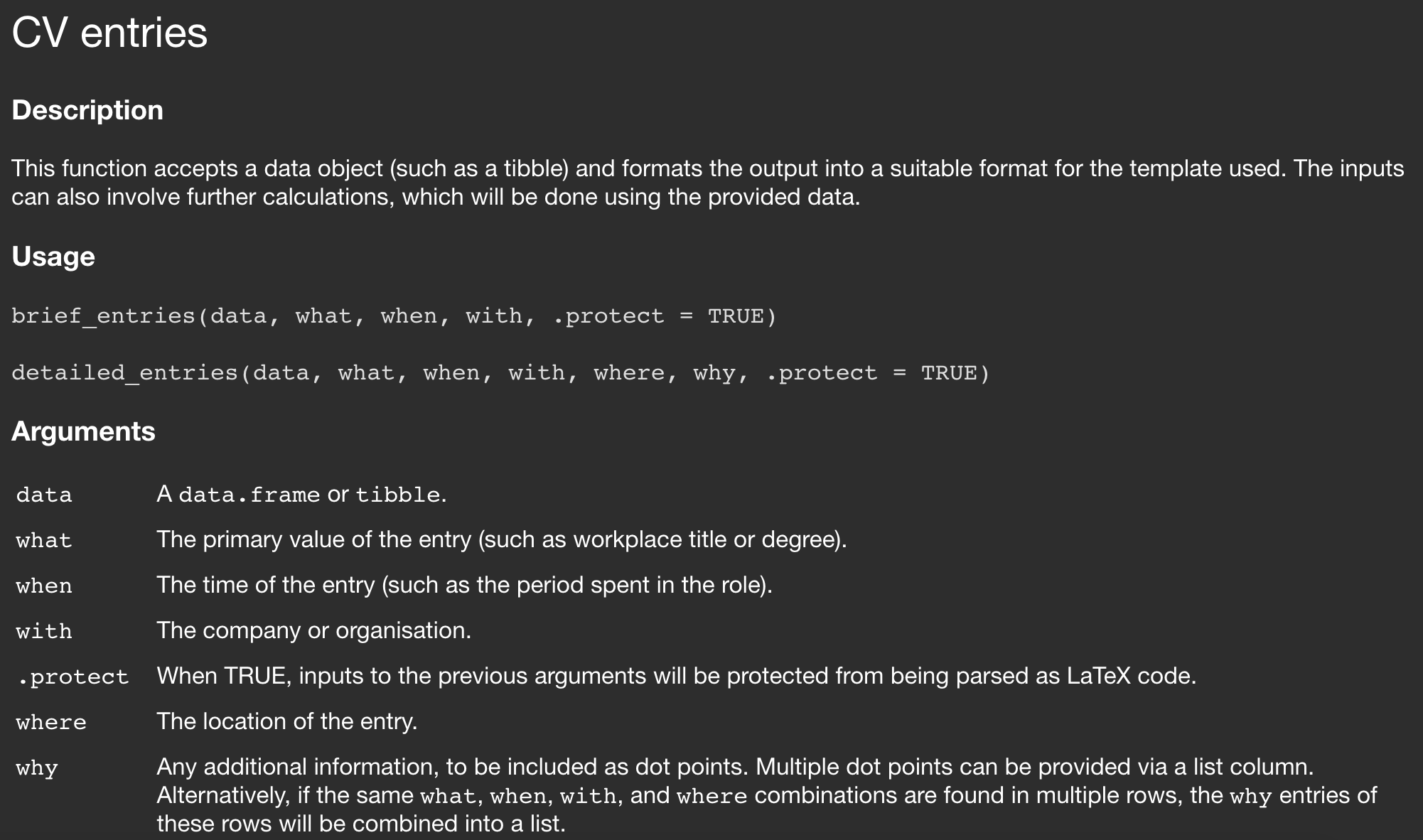Click the Usage section heading

click(x=53, y=257)
